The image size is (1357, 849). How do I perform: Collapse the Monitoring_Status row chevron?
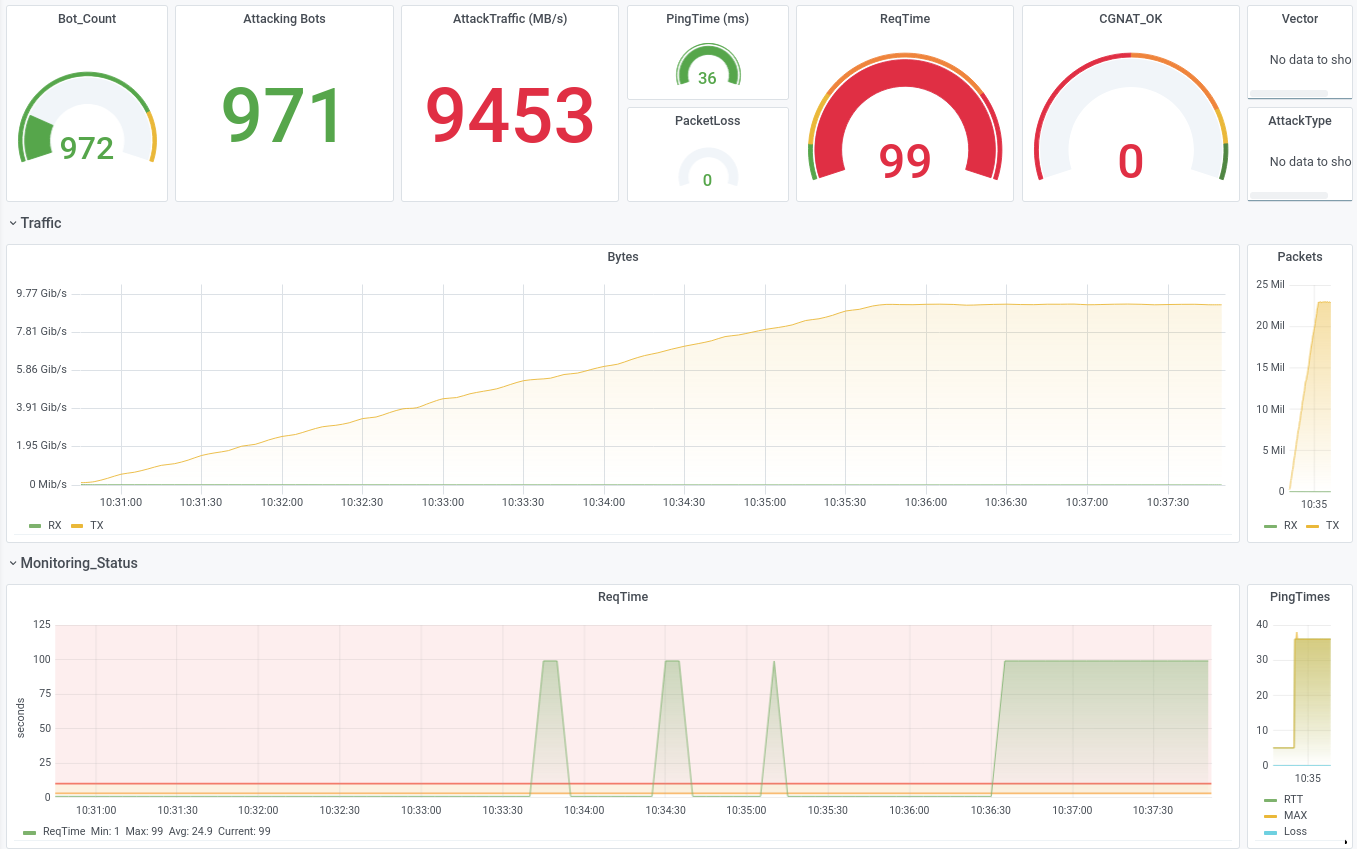pos(12,563)
